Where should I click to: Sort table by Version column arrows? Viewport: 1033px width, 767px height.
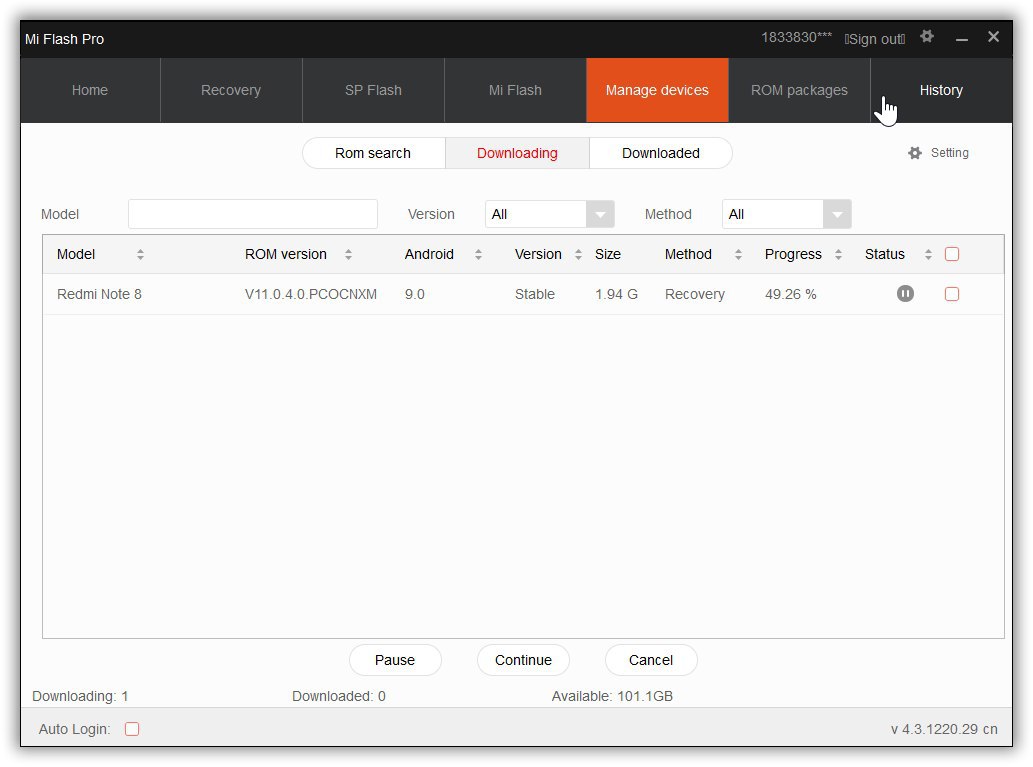(578, 254)
